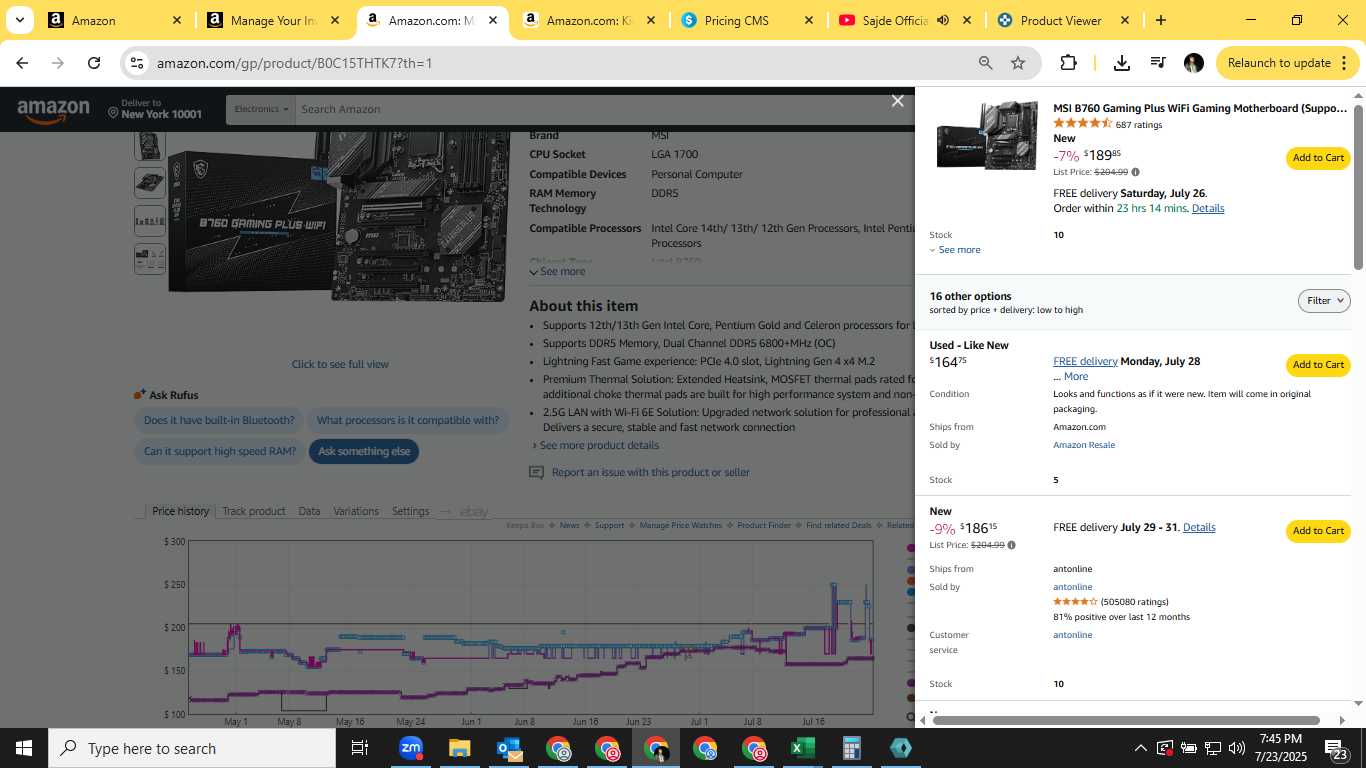Switch to the Manage Your Inventory tab
The height and width of the screenshot is (768, 1366).
[271, 20]
